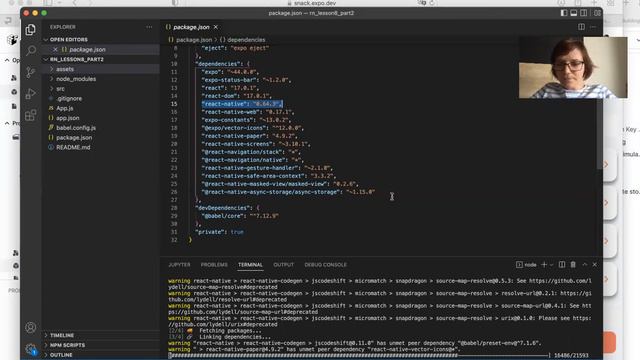Open the .gitignore file
Viewport: 640px width, 360px height.
tap(69, 98)
